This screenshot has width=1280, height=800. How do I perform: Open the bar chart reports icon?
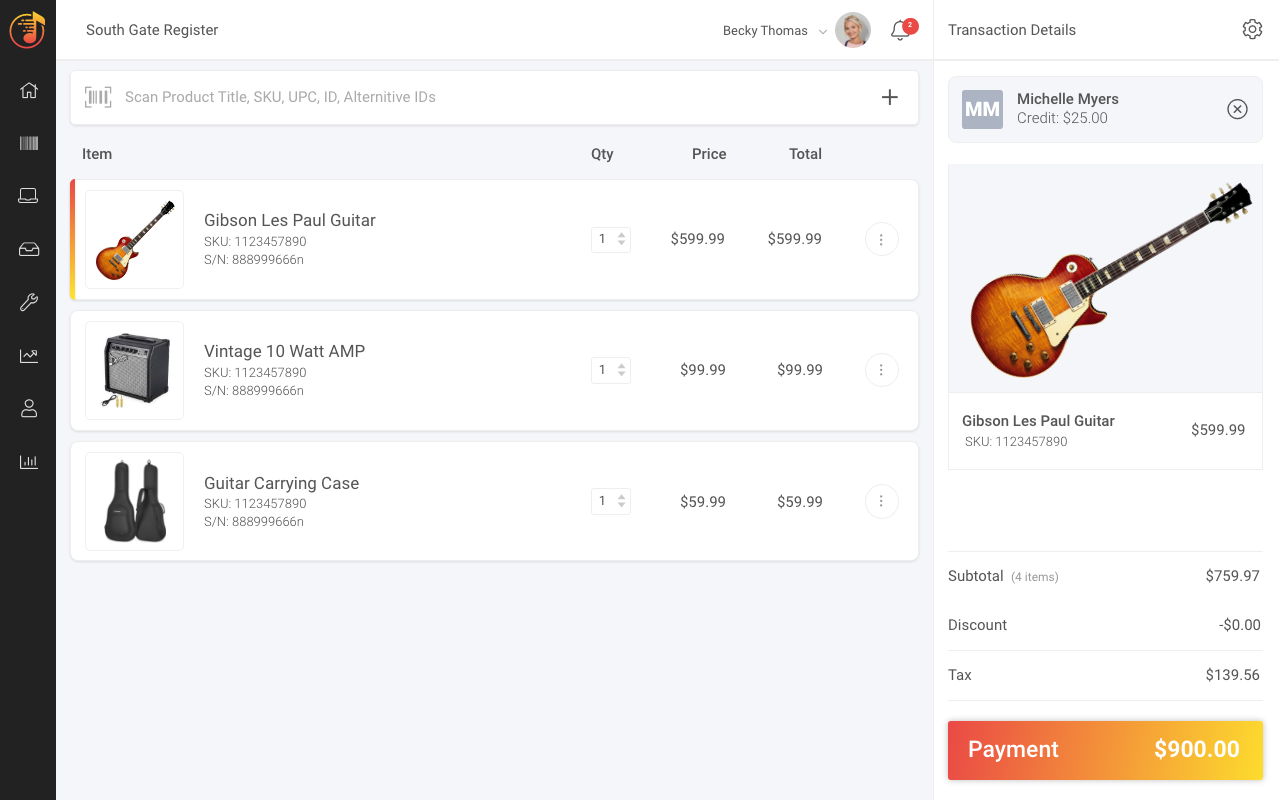29,461
